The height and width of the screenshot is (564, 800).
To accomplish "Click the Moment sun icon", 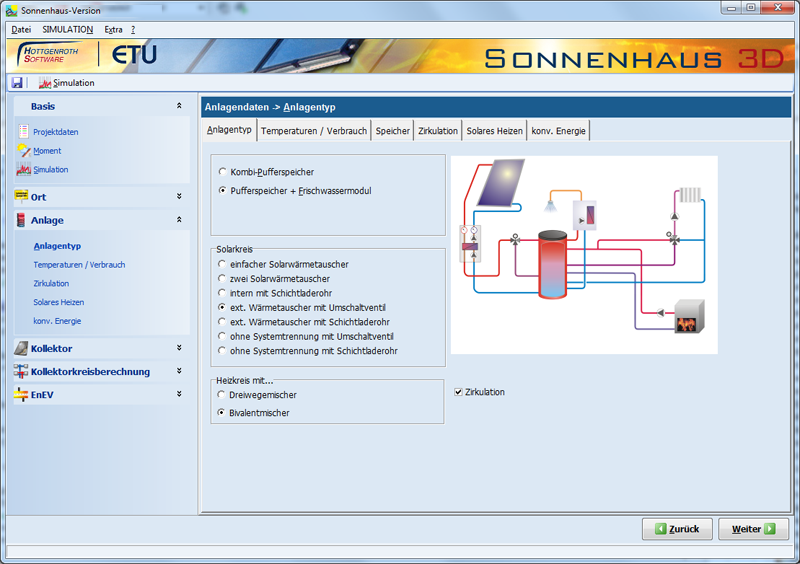I will pos(23,151).
